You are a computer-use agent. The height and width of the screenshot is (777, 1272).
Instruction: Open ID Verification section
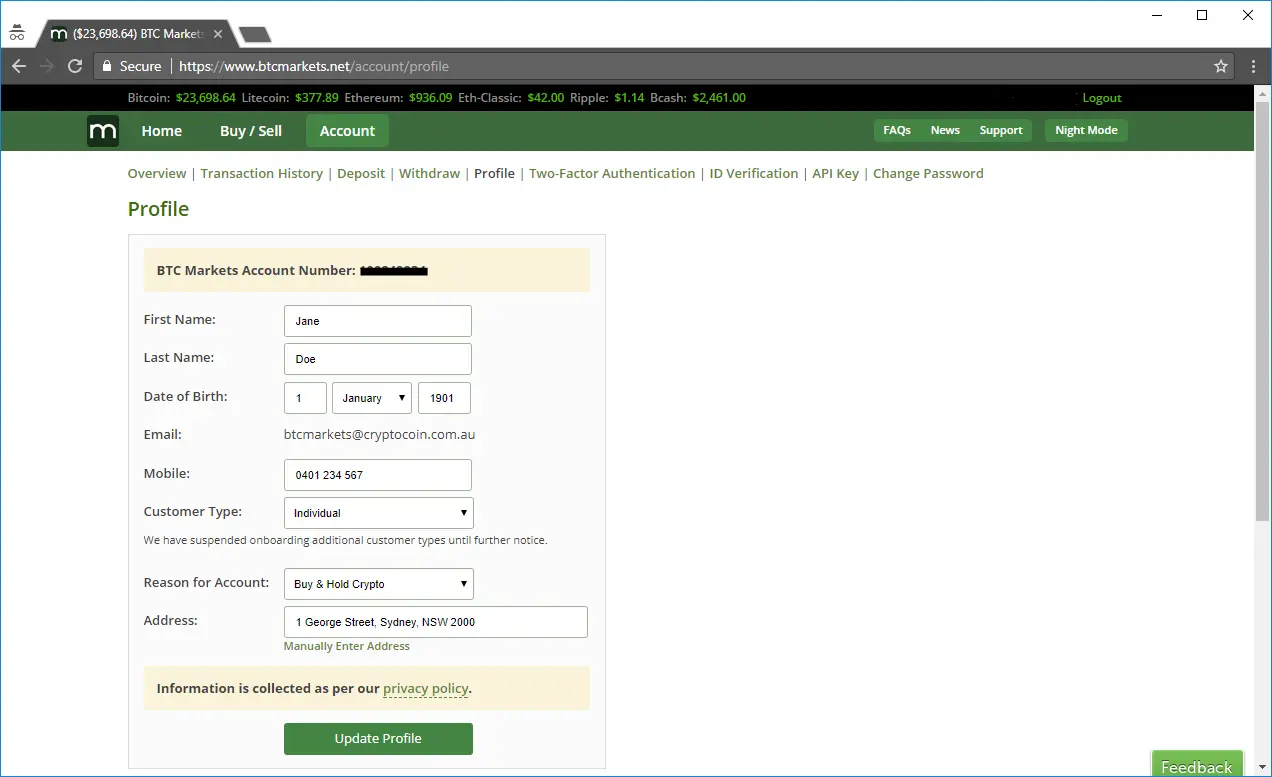754,173
